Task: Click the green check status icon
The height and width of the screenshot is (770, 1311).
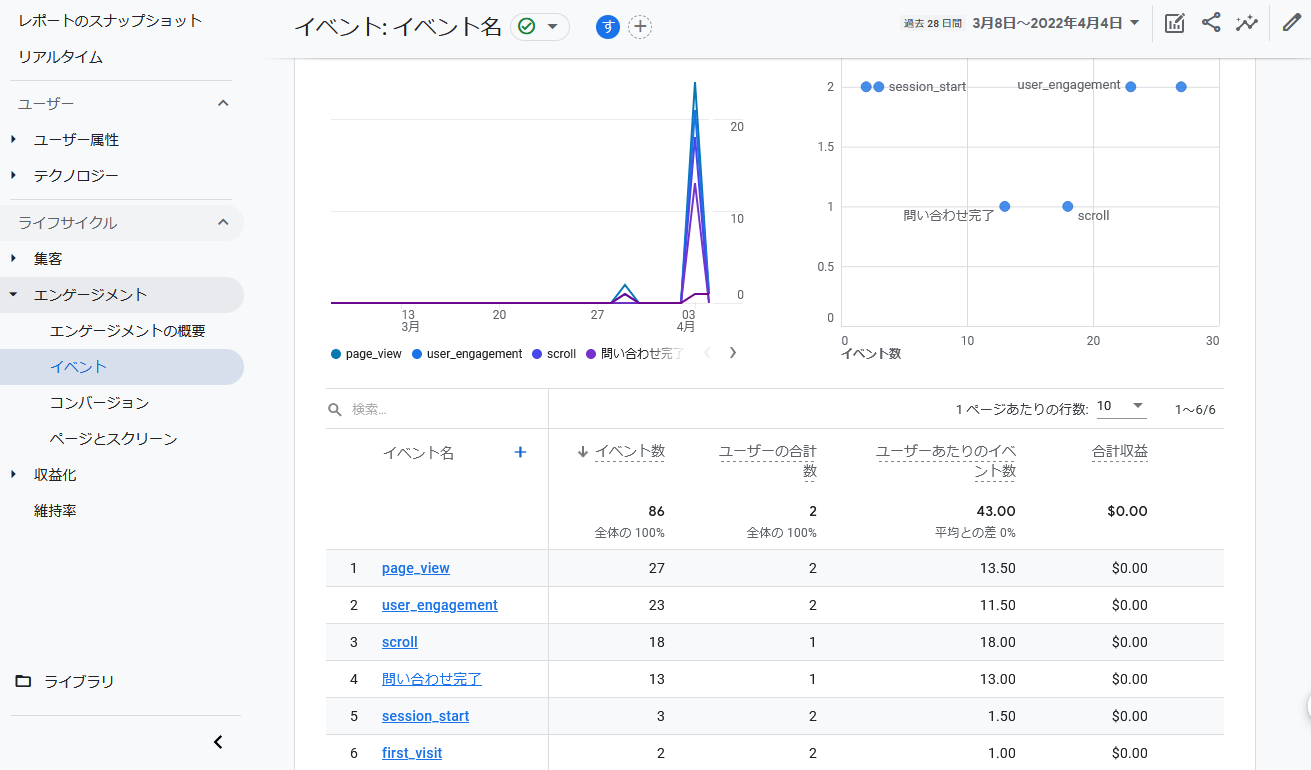Action: click(527, 27)
